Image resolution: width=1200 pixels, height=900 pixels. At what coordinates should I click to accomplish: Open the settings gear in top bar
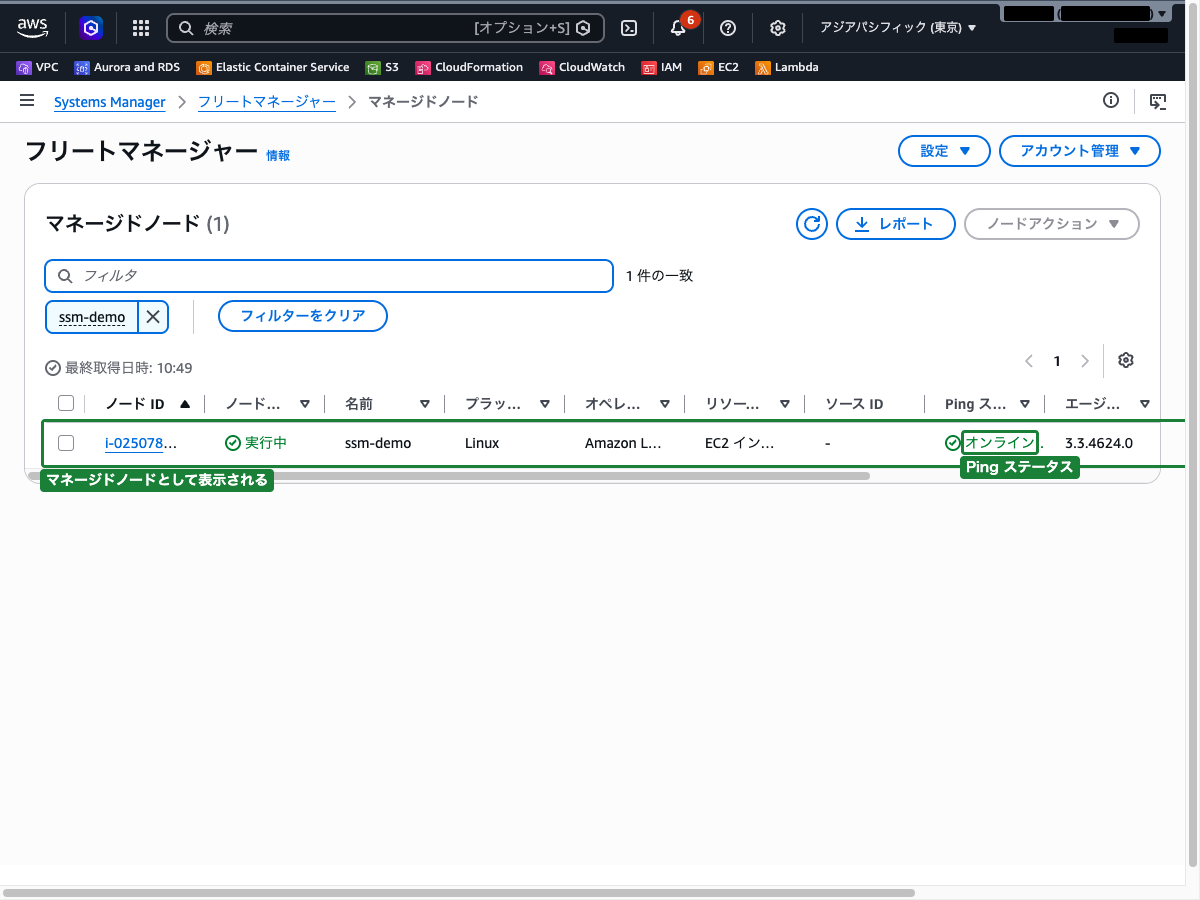click(x=778, y=28)
